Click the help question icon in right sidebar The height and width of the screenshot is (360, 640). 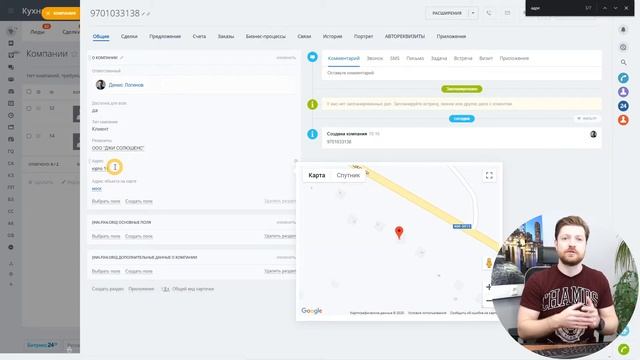tap(623, 47)
